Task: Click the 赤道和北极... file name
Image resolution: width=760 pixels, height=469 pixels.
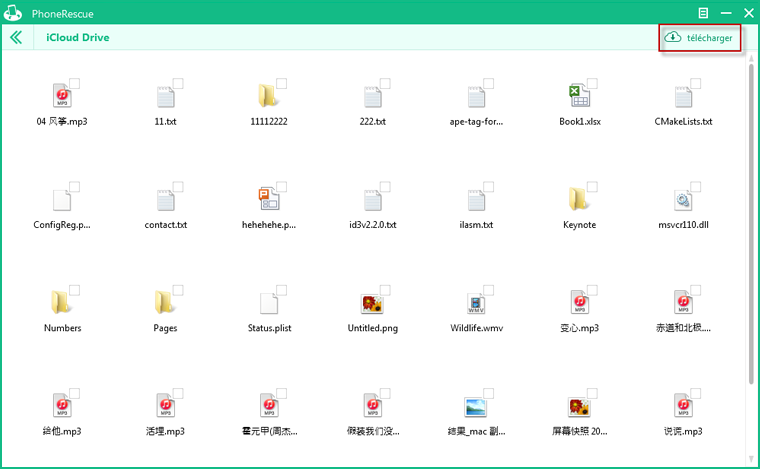Action: (x=683, y=328)
